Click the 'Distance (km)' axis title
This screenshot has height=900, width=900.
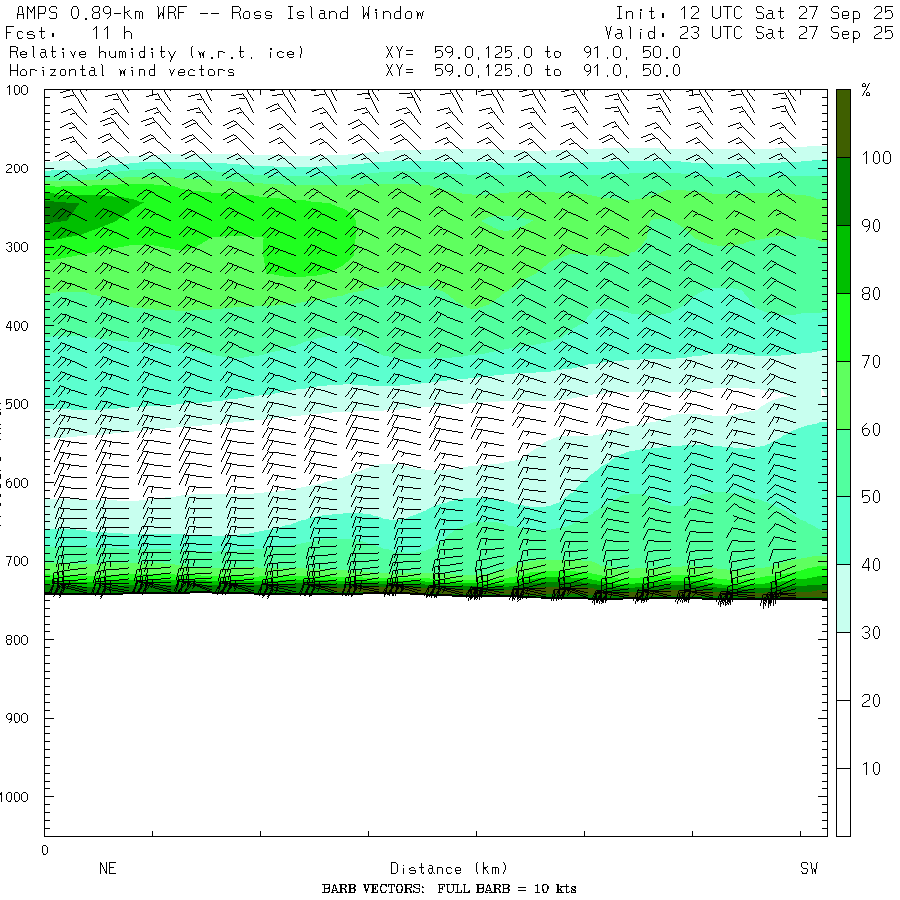tap(449, 868)
